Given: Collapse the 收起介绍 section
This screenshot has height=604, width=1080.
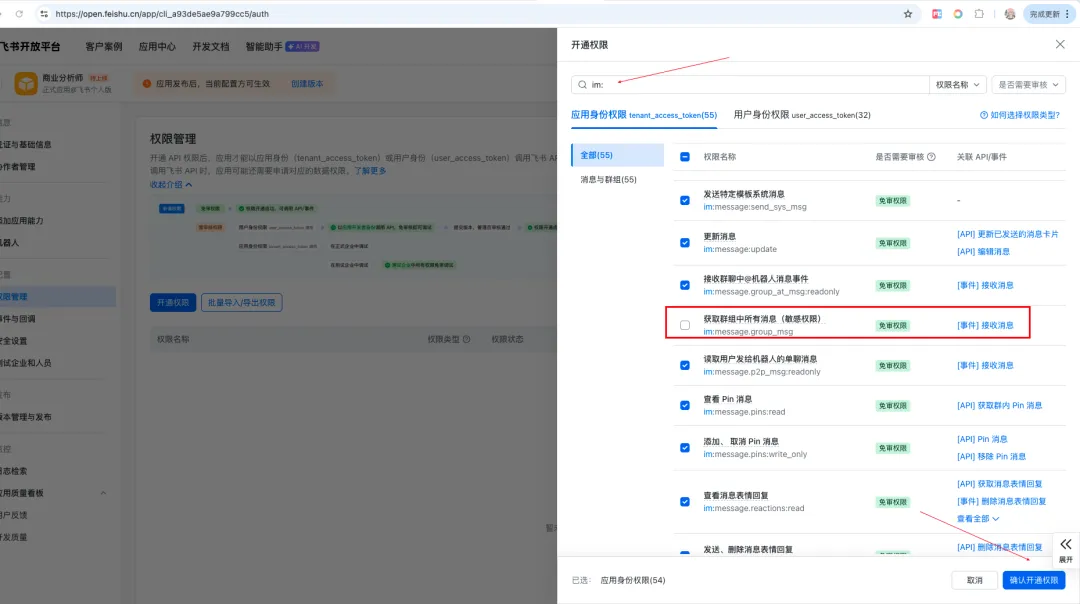Looking at the screenshot, I should point(171,185).
